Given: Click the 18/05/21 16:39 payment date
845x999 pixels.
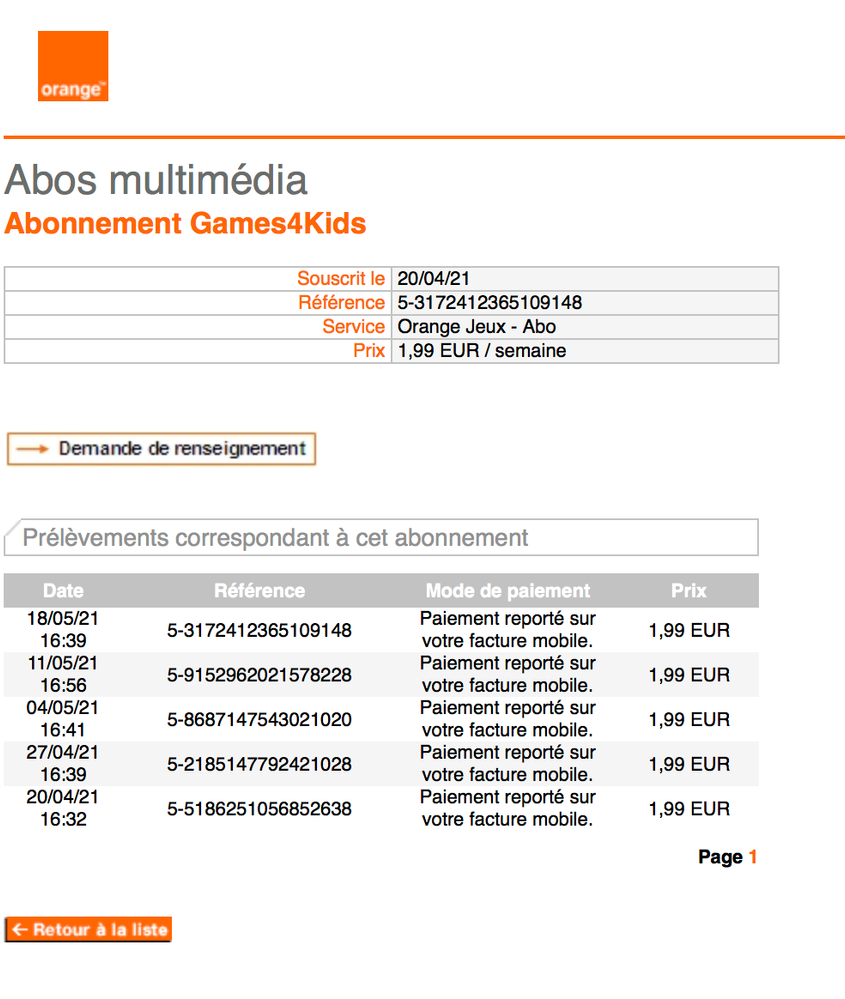Looking at the screenshot, I should 63,630.
